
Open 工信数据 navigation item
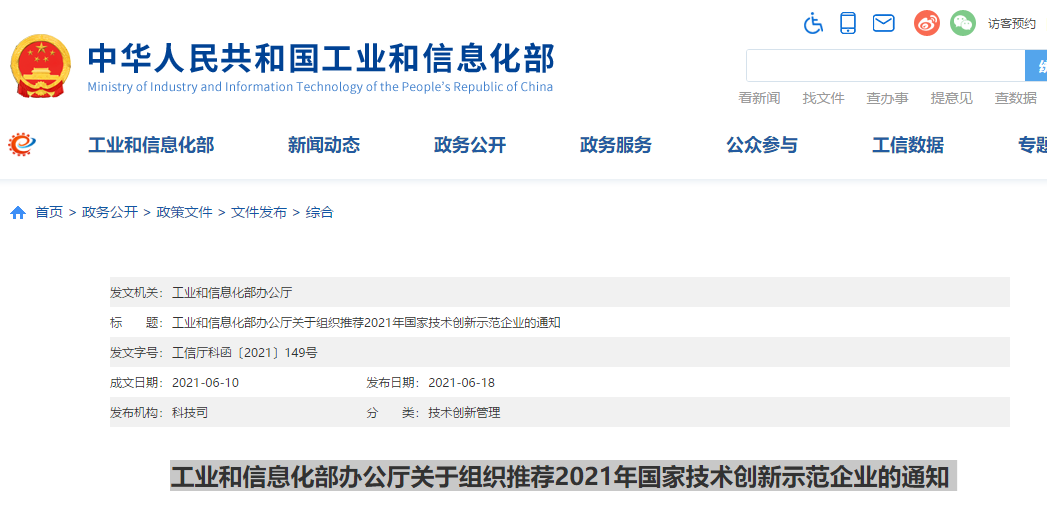[x=908, y=145]
